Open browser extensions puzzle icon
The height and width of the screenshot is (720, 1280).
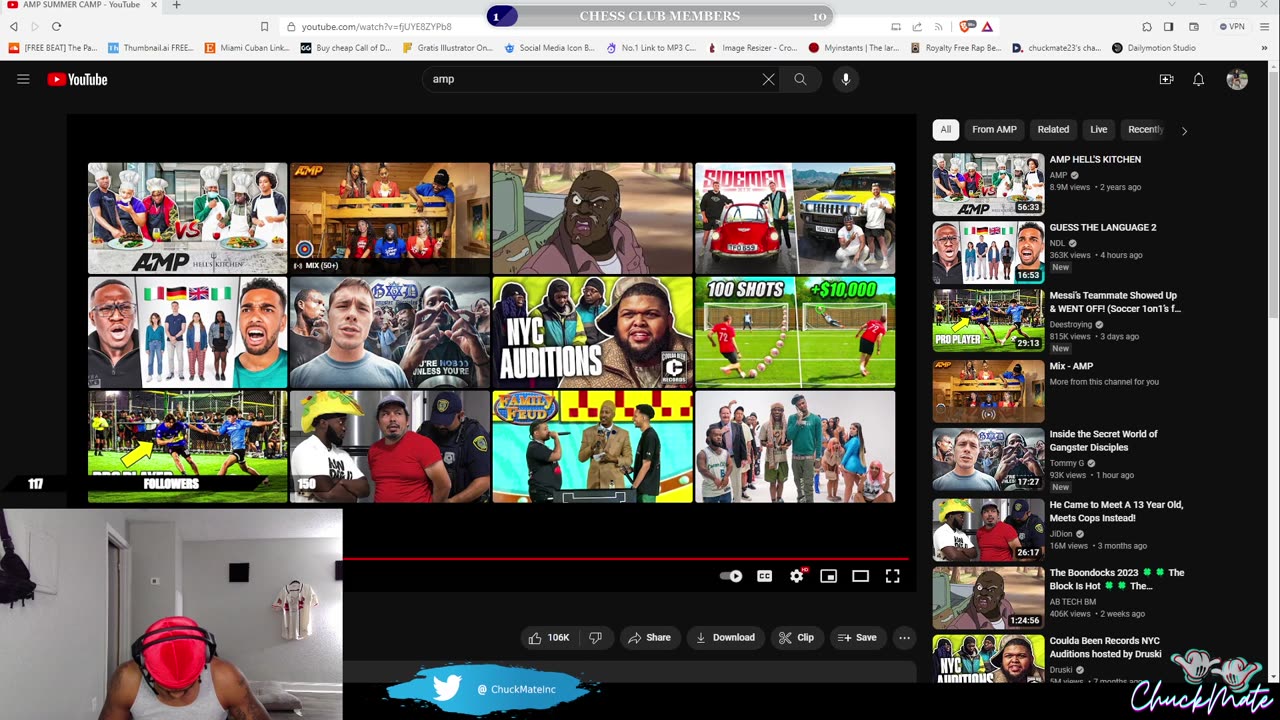[x=1147, y=27]
